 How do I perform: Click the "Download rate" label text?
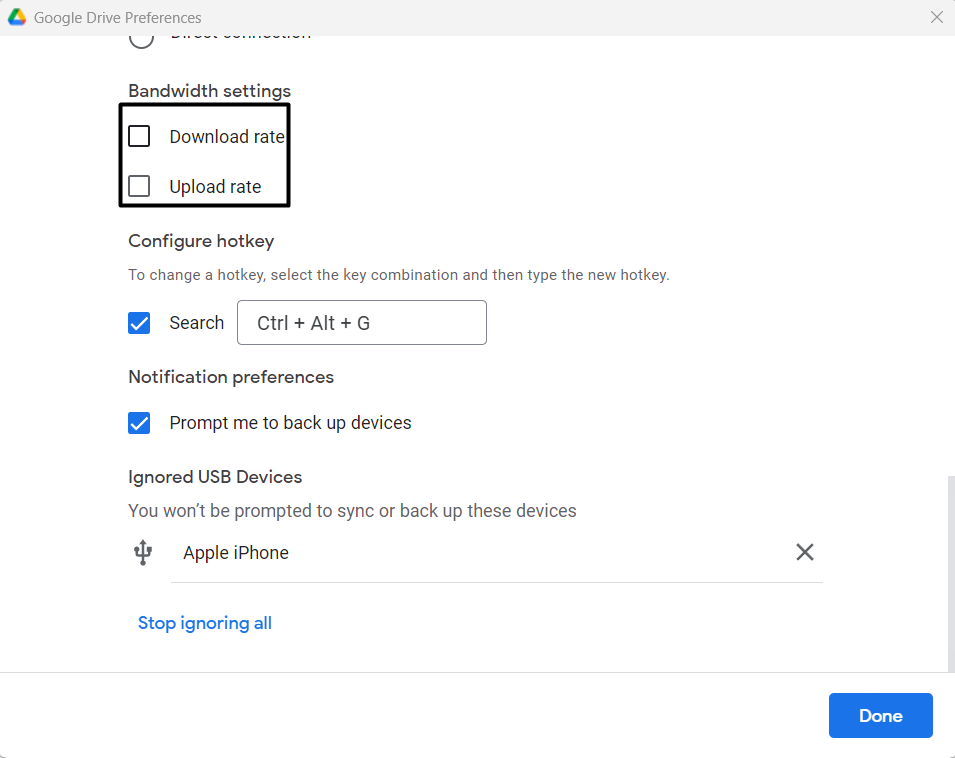[227, 137]
